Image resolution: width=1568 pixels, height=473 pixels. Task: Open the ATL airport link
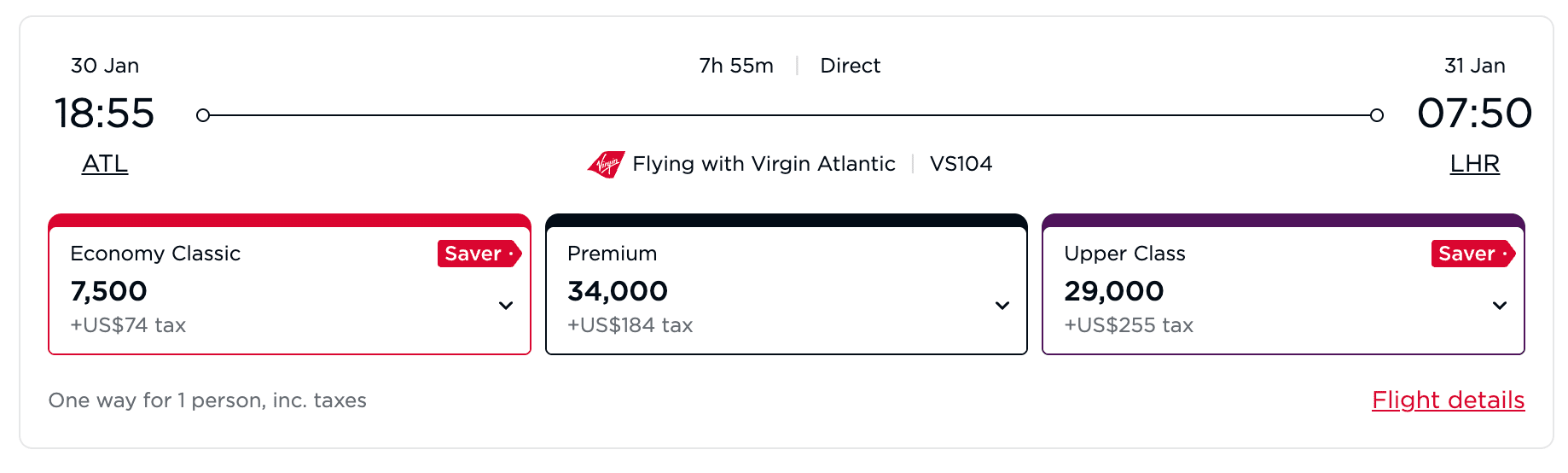tap(105, 164)
